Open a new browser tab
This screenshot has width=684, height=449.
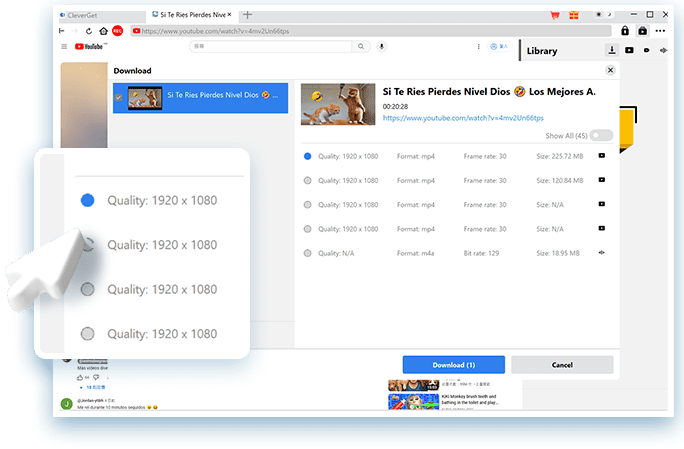[247, 15]
